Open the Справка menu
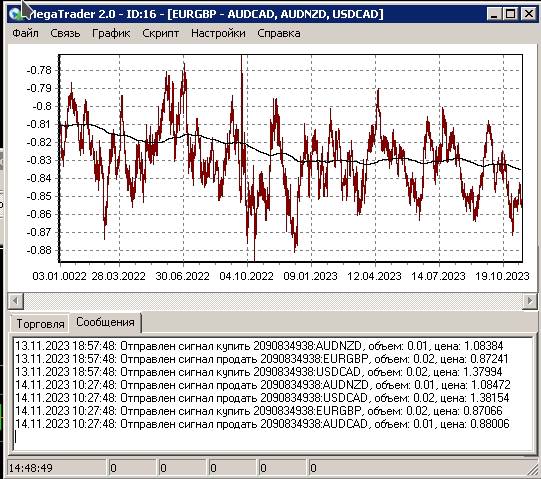 coord(279,33)
